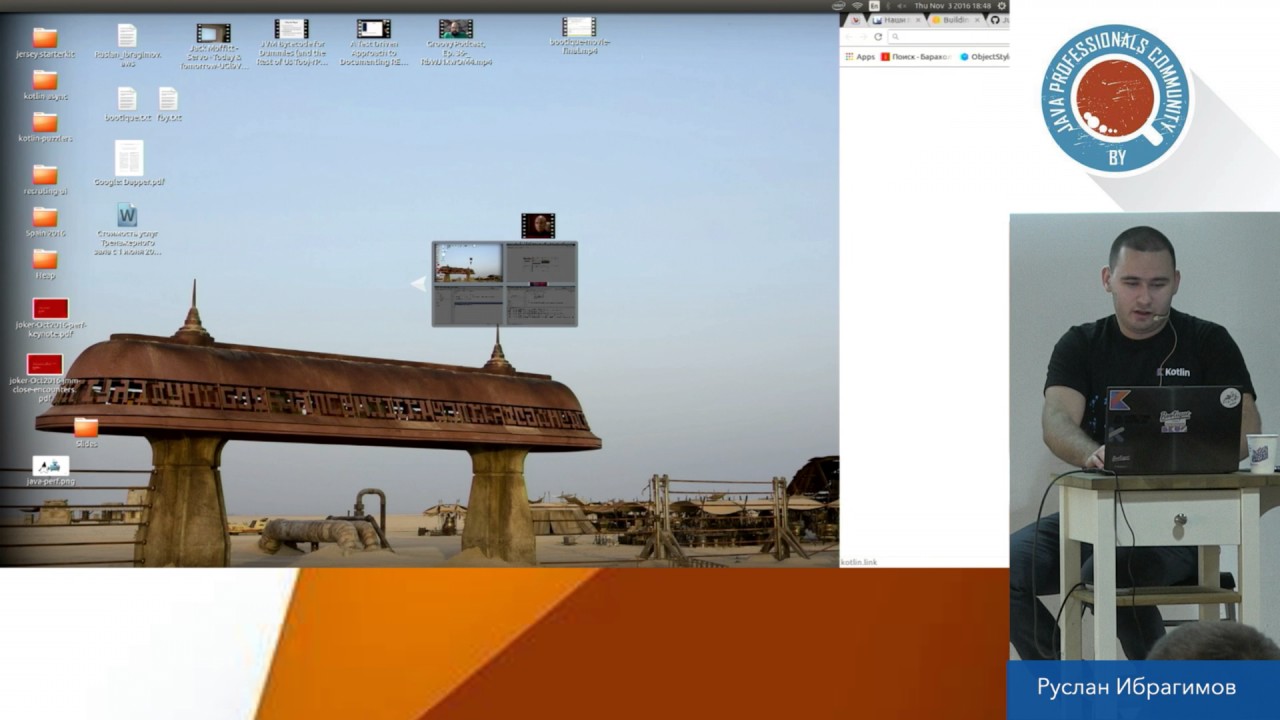Select the bottom-right workspace in the switcher
The height and width of the screenshot is (720, 1280).
coord(540,304)
